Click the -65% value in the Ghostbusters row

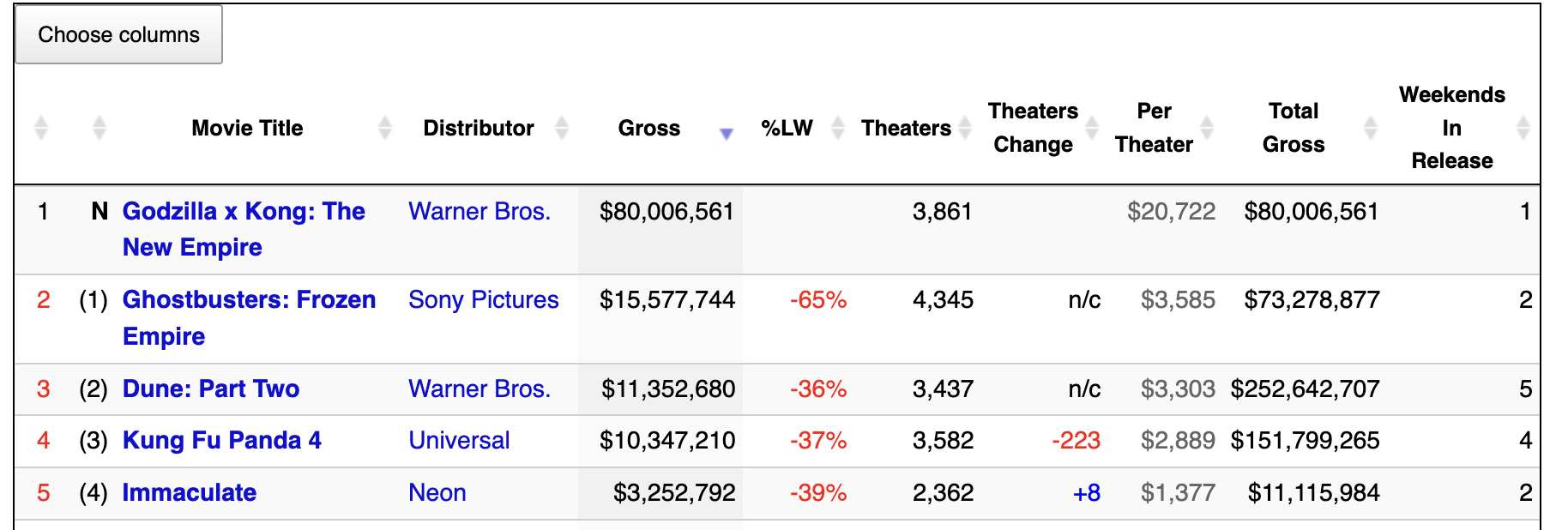818,299
